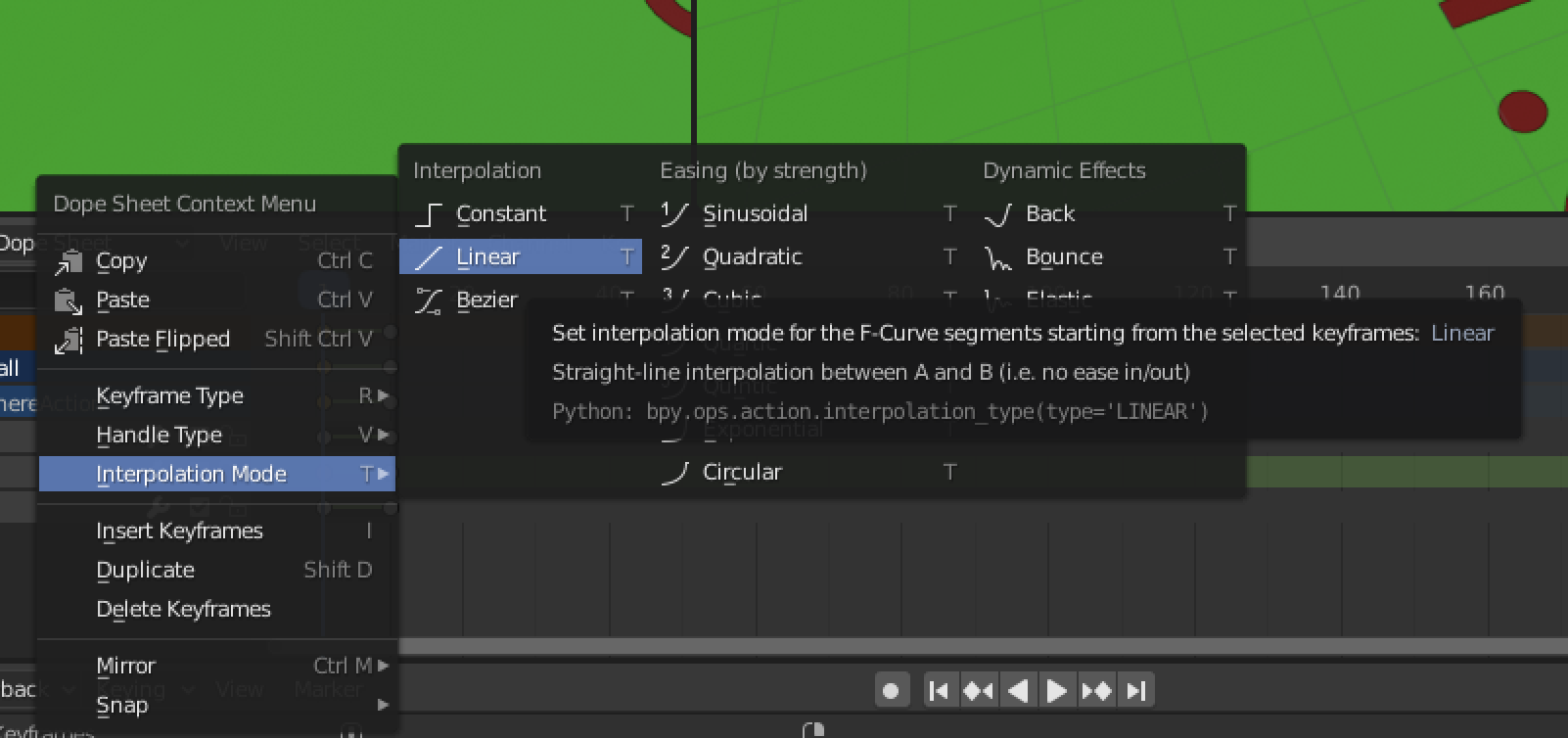Click Paste Flipped in context menu
This screenshot has width=1568, height=738.
coord(216,339)
